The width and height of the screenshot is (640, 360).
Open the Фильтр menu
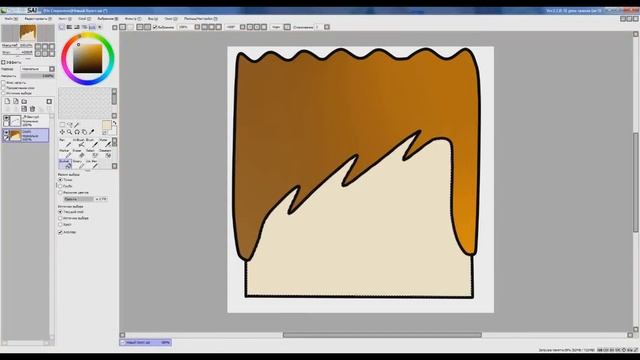tap(133, 19)
